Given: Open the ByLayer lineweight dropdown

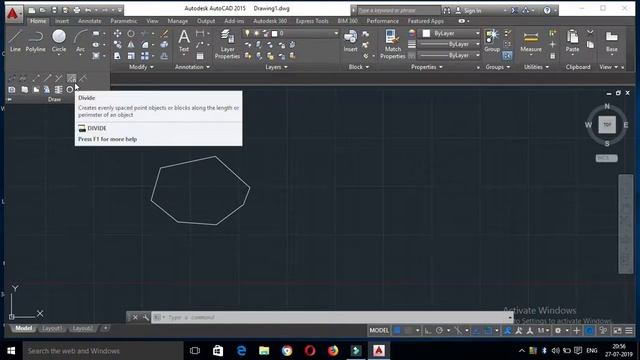Looking at the screenshot, I should coord(478,44).
